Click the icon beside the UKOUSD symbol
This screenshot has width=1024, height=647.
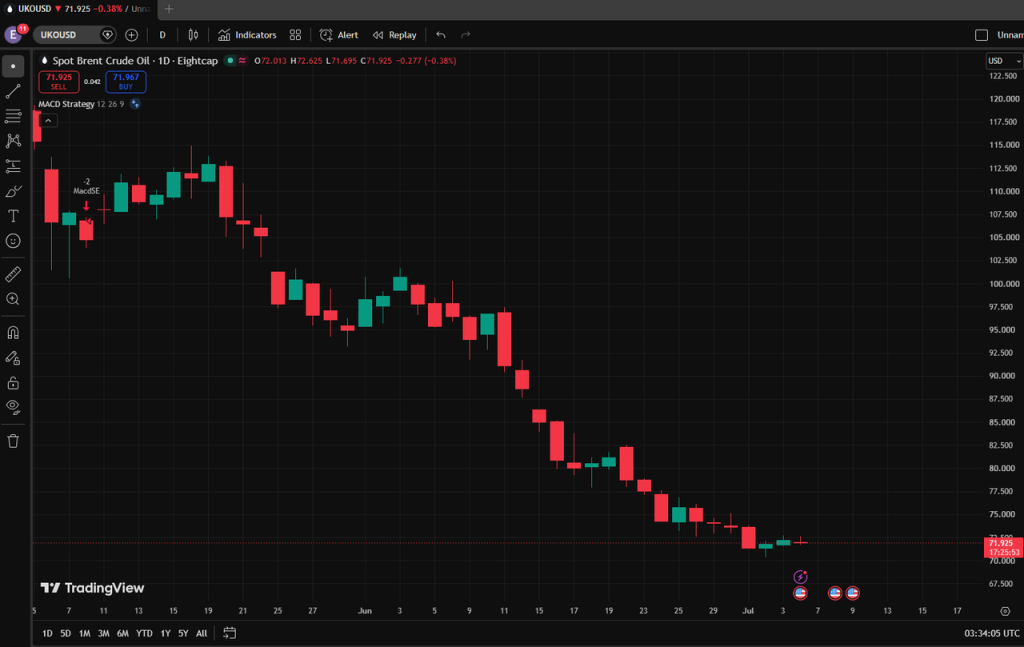click(108, 35)
